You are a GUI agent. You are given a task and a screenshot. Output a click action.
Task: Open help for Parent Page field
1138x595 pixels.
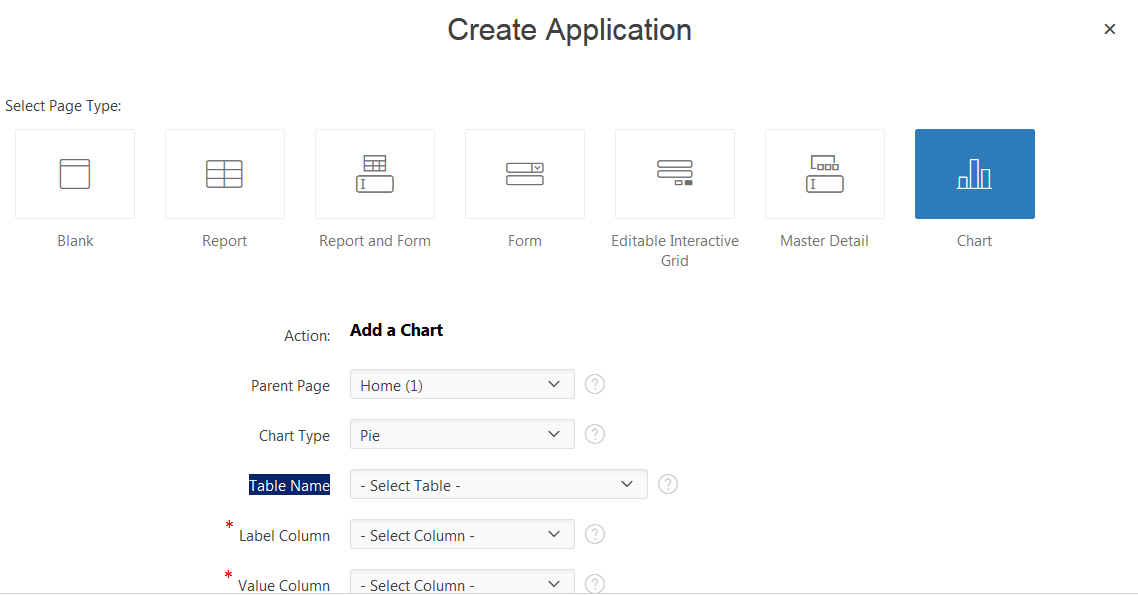point(594,384)
